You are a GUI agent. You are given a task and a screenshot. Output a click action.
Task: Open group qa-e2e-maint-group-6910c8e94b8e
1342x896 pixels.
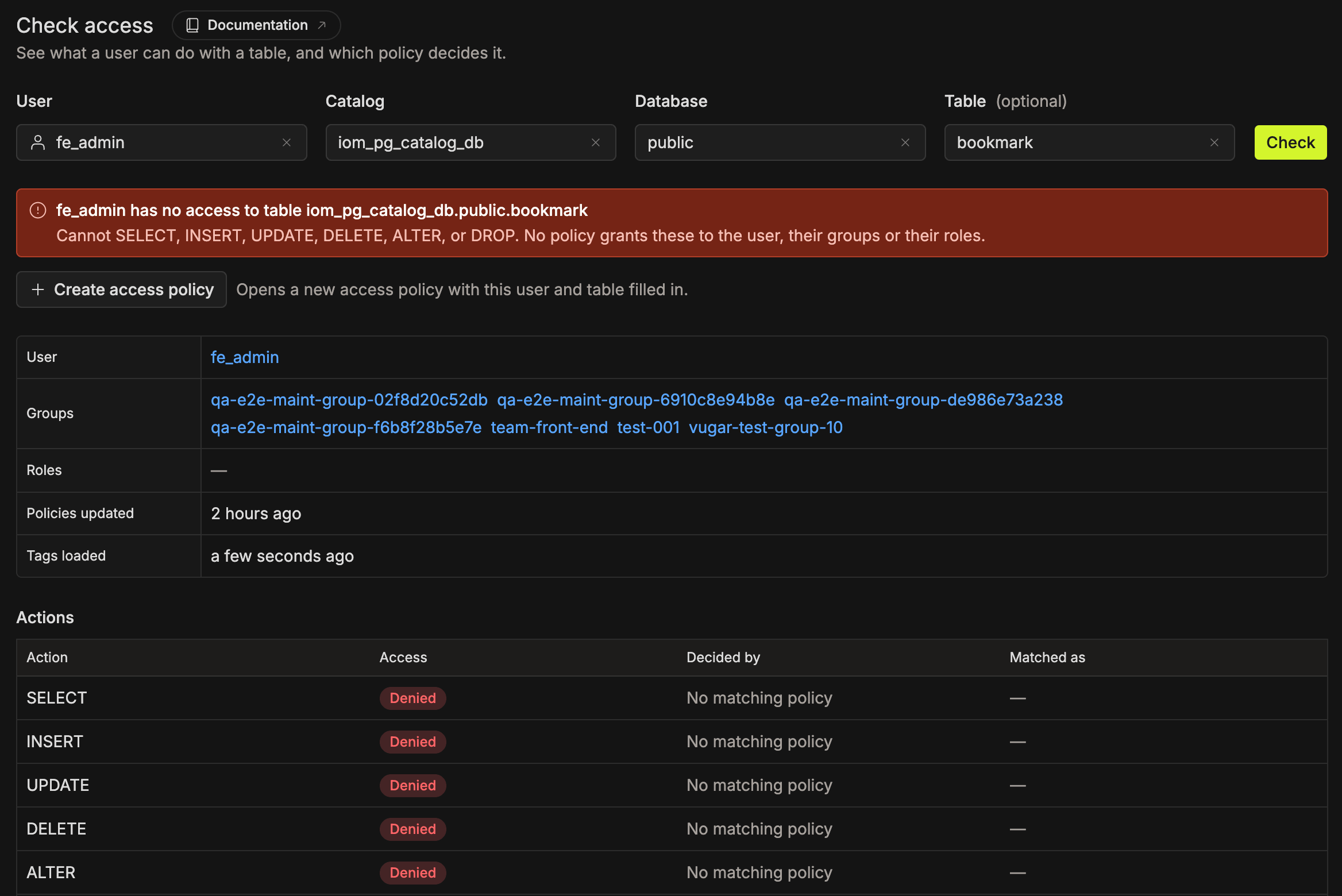click(x=636, y=400)
